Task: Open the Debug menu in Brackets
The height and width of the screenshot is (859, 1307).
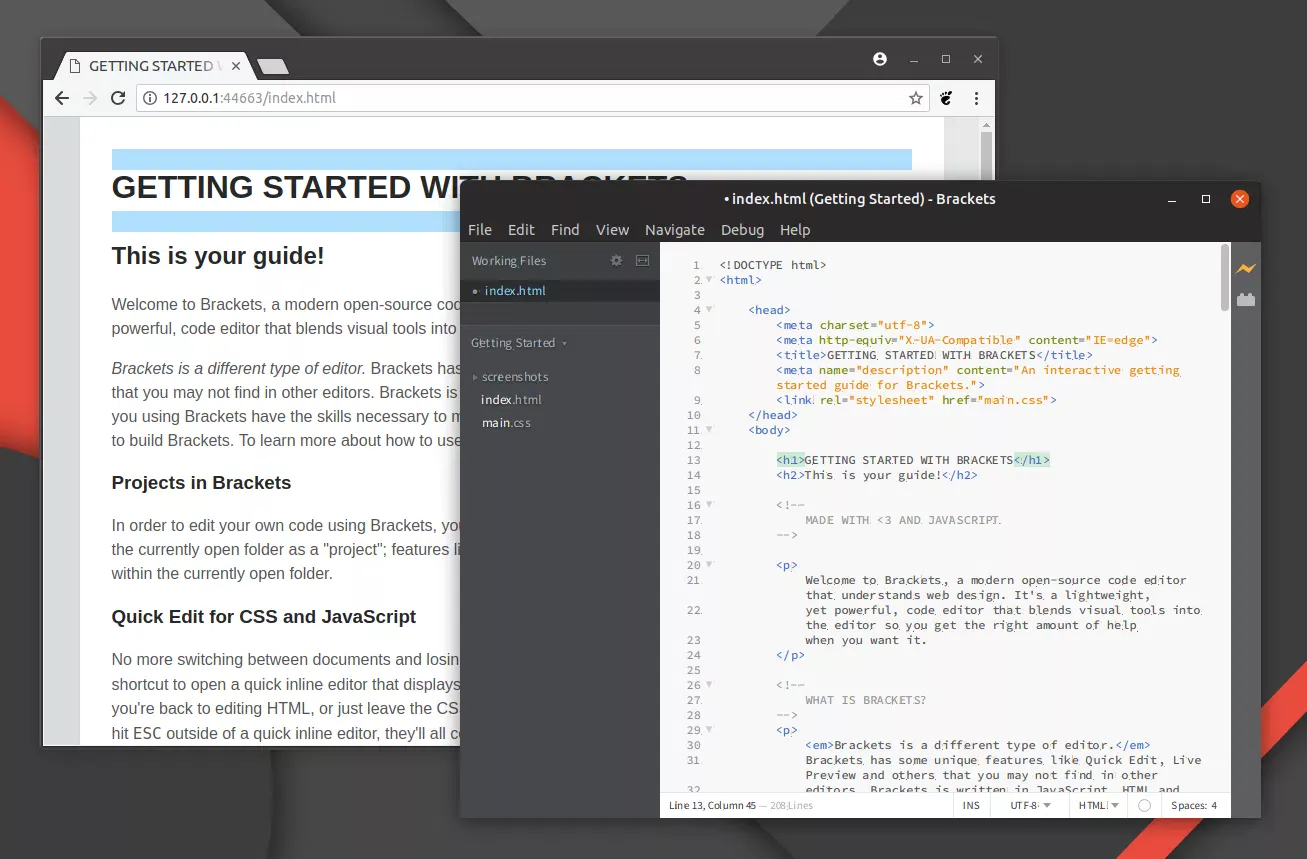Action: click(742, 230)
